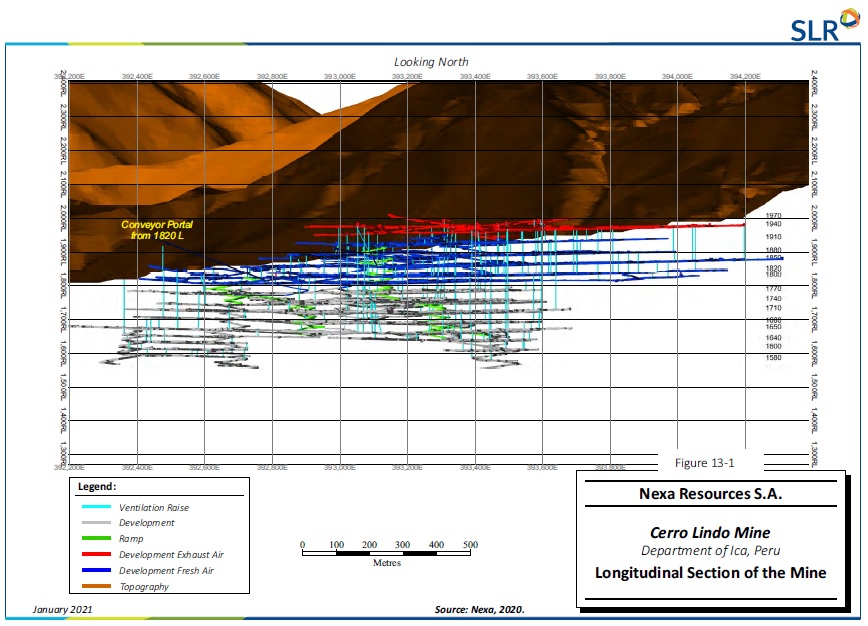Select the 'Looking North' title text

(x=431, y=62)
